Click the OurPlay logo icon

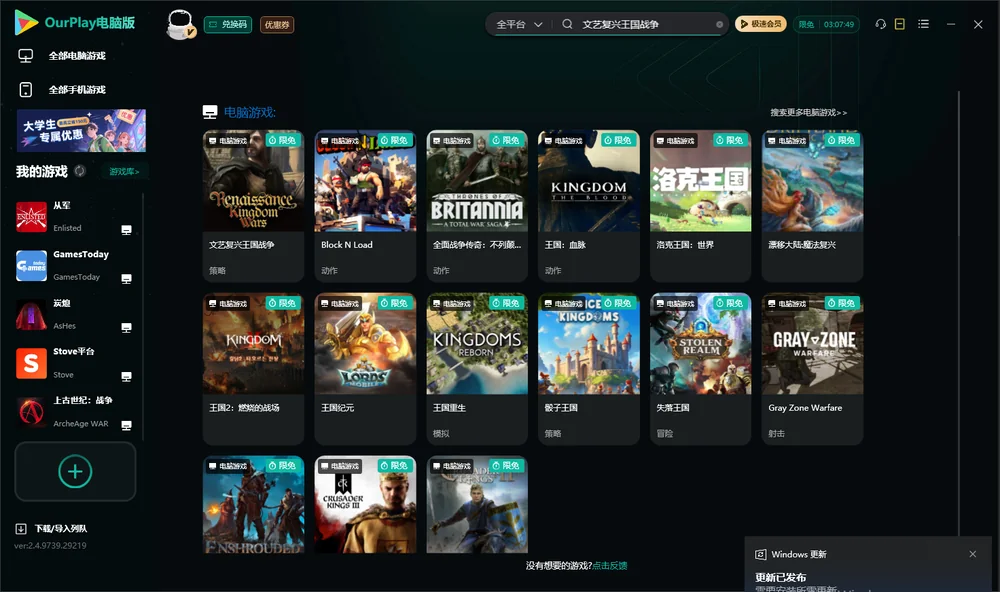click(26, 22)
